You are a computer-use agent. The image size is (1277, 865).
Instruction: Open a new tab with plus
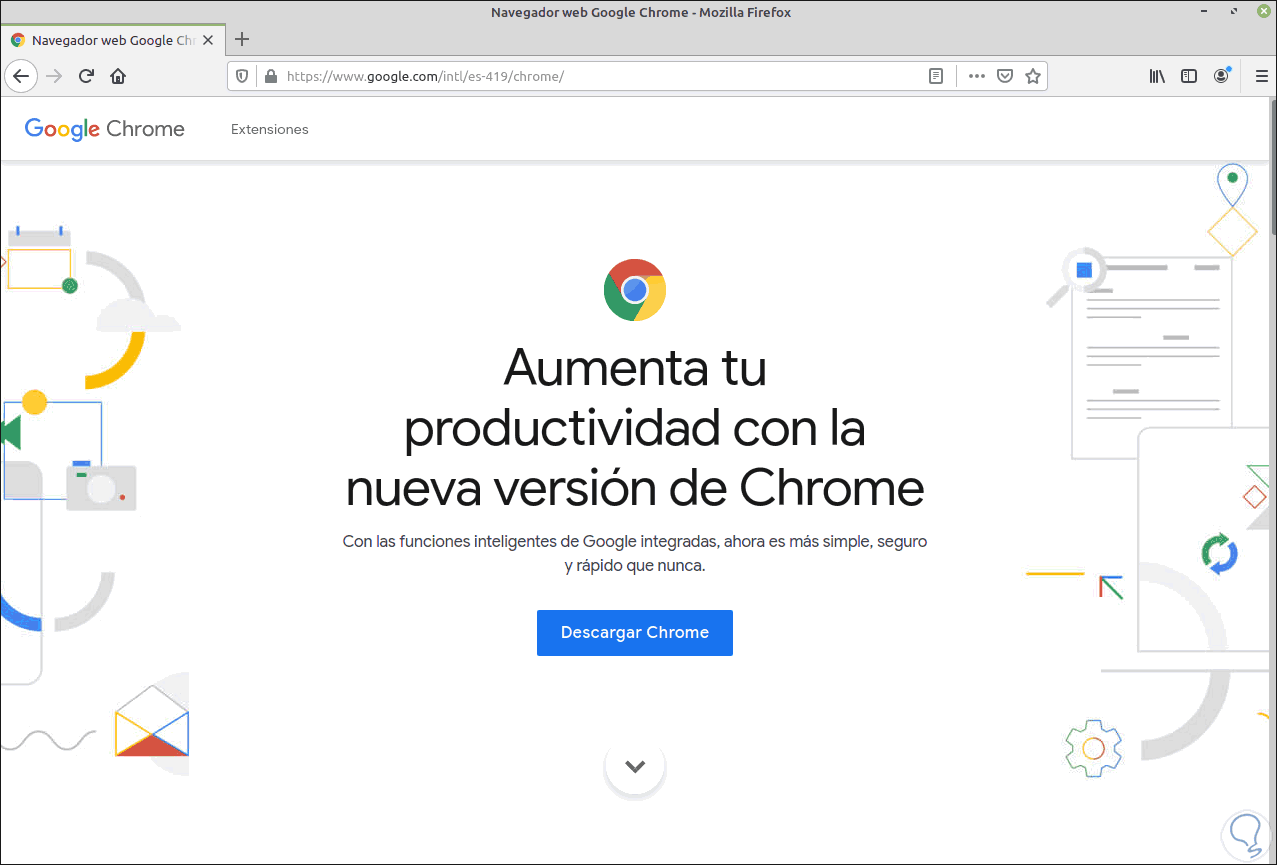pos(241,40)
